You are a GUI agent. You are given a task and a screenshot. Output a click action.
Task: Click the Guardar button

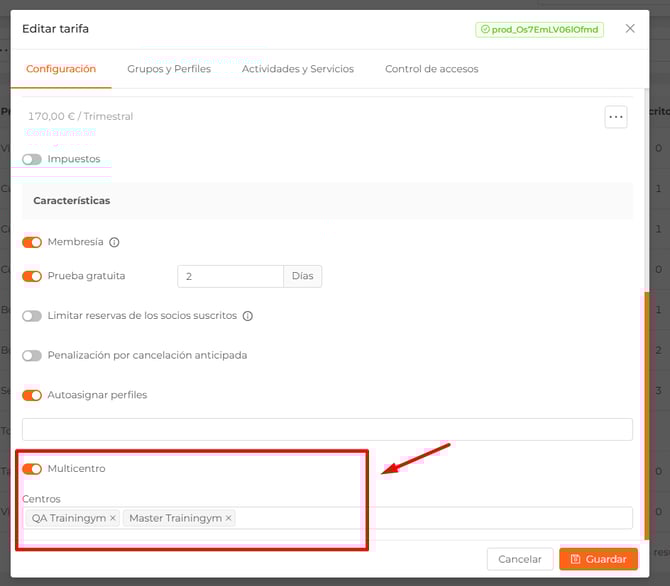(598, 559)
